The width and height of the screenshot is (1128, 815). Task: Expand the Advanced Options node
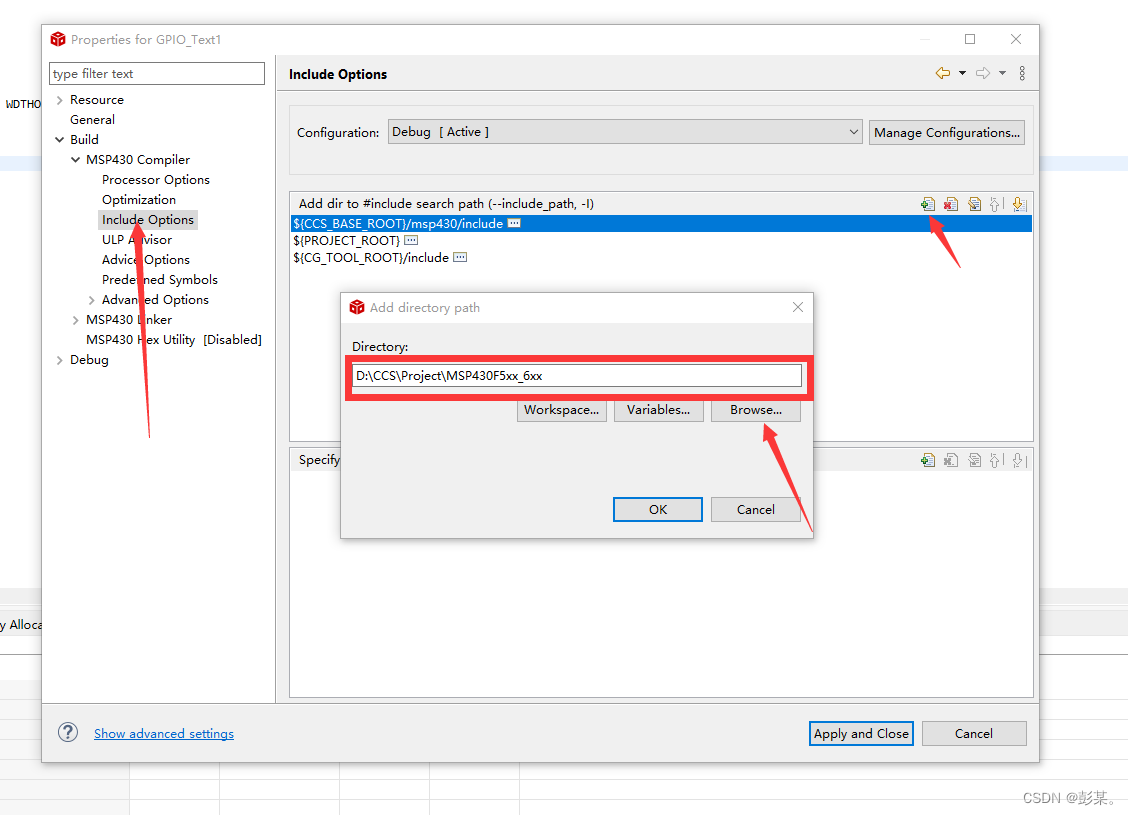91,300
